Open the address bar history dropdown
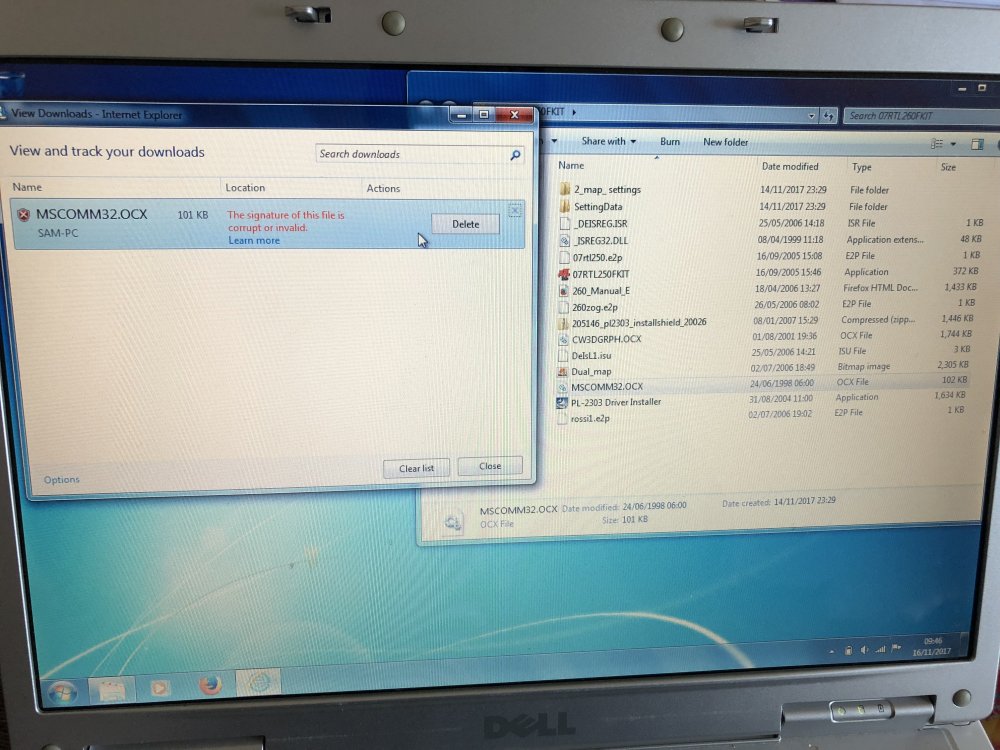The image size is (1000, 750). pos(810,116)
